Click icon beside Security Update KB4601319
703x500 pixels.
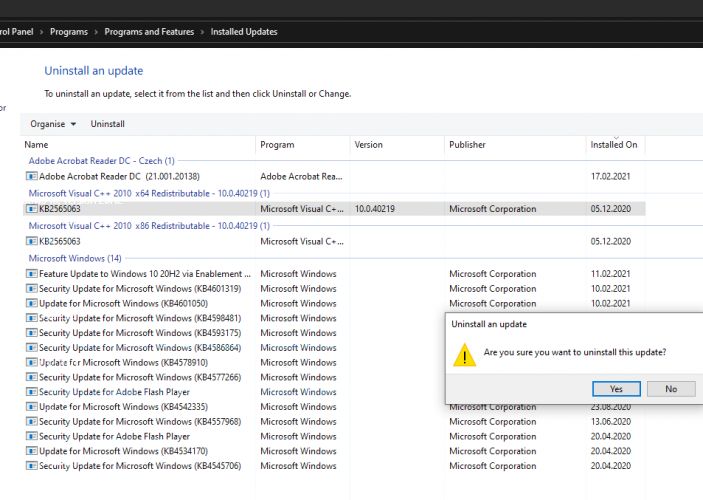pyautogui.click(x=31, y=288)
